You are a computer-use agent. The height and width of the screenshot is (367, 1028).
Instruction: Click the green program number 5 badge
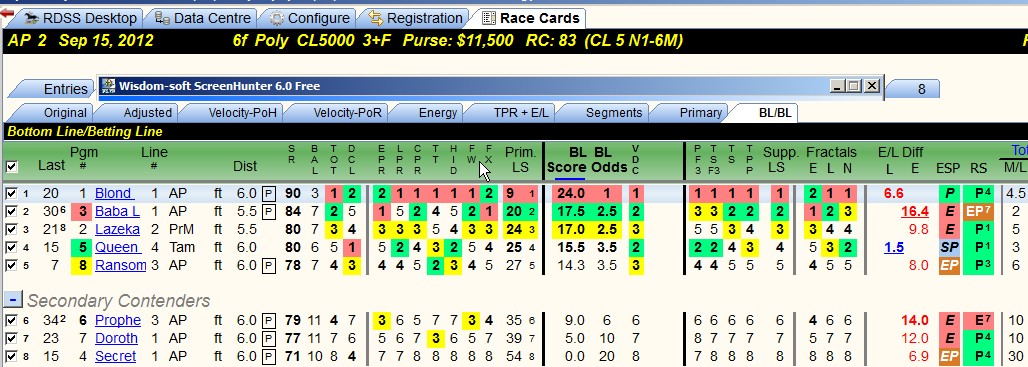[x=83, y=248]
